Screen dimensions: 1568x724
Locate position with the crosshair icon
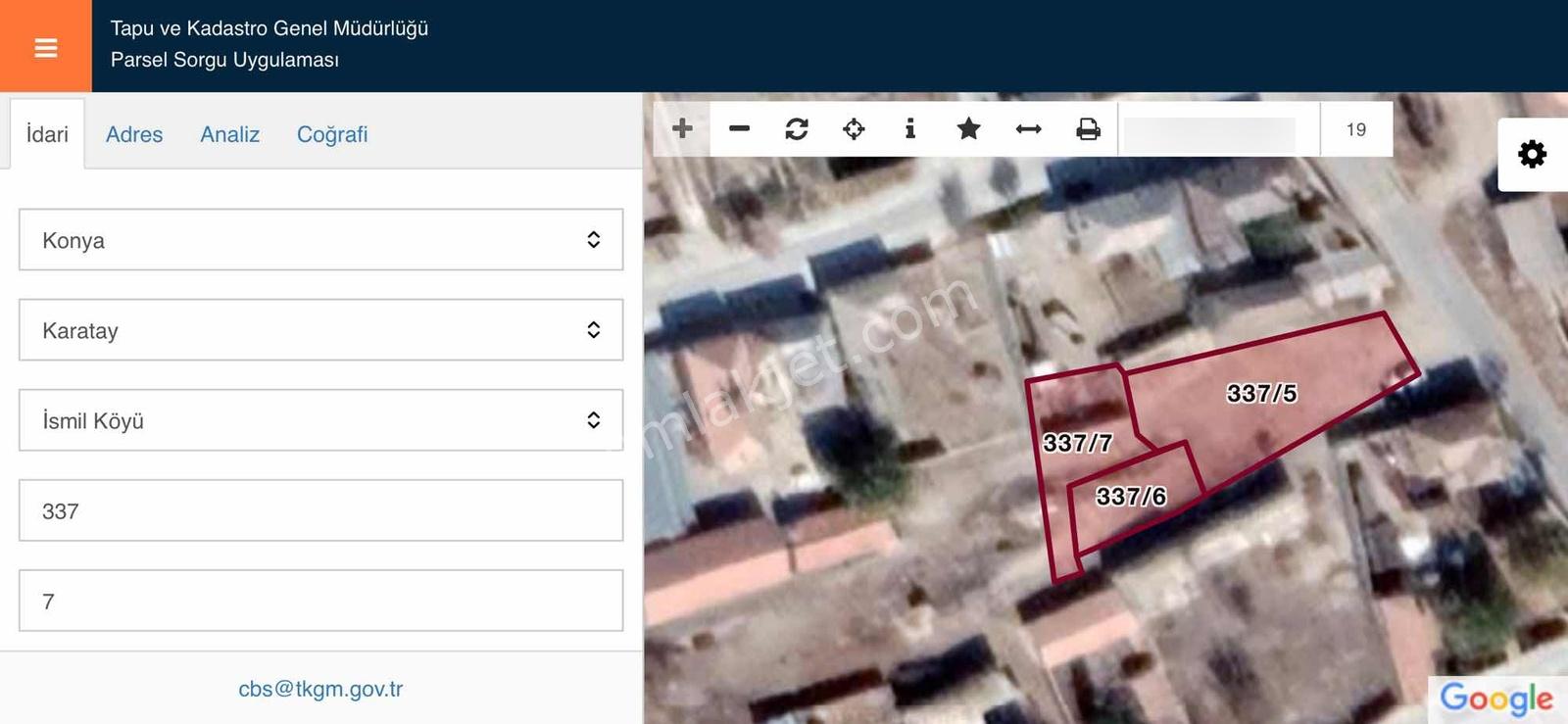[x=854, y=128]
